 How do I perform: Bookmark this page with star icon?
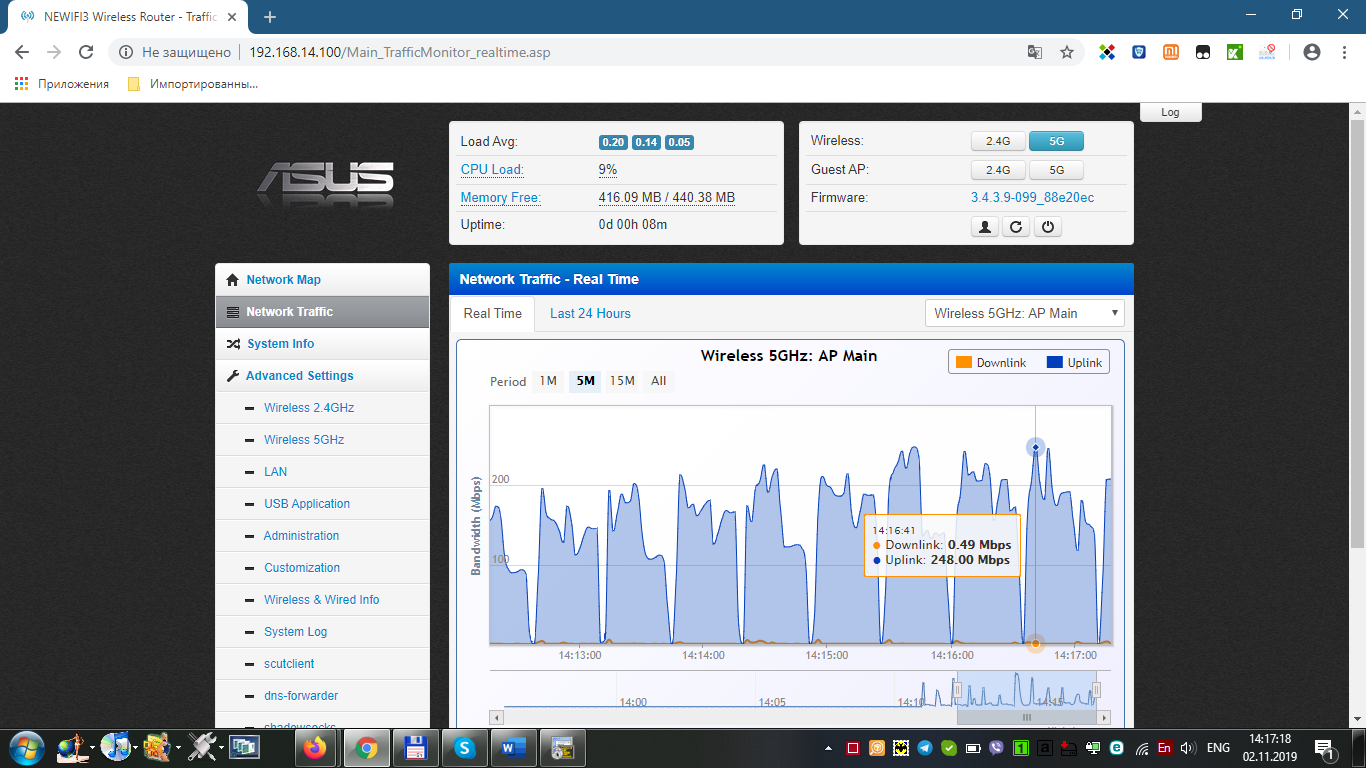coord(1067,52)
